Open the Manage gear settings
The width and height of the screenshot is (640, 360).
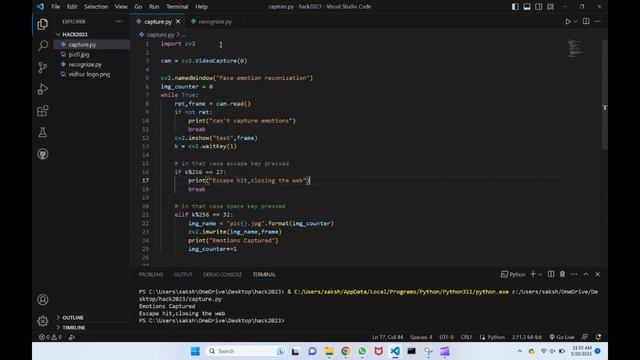point(42,321)
